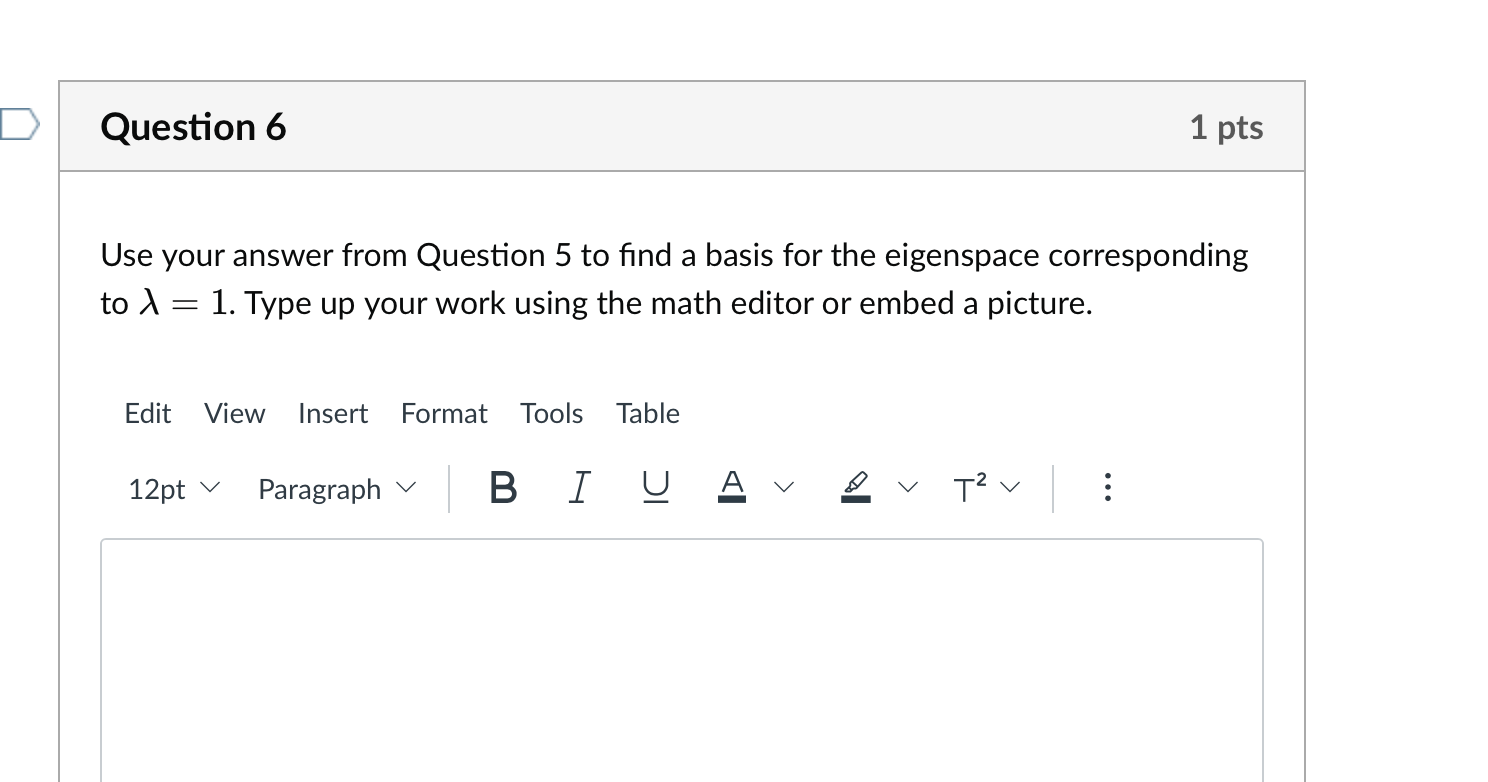Open the text color dropdown arrow
The width and height of the screenshot is (1488, 782).
(784, 488)
